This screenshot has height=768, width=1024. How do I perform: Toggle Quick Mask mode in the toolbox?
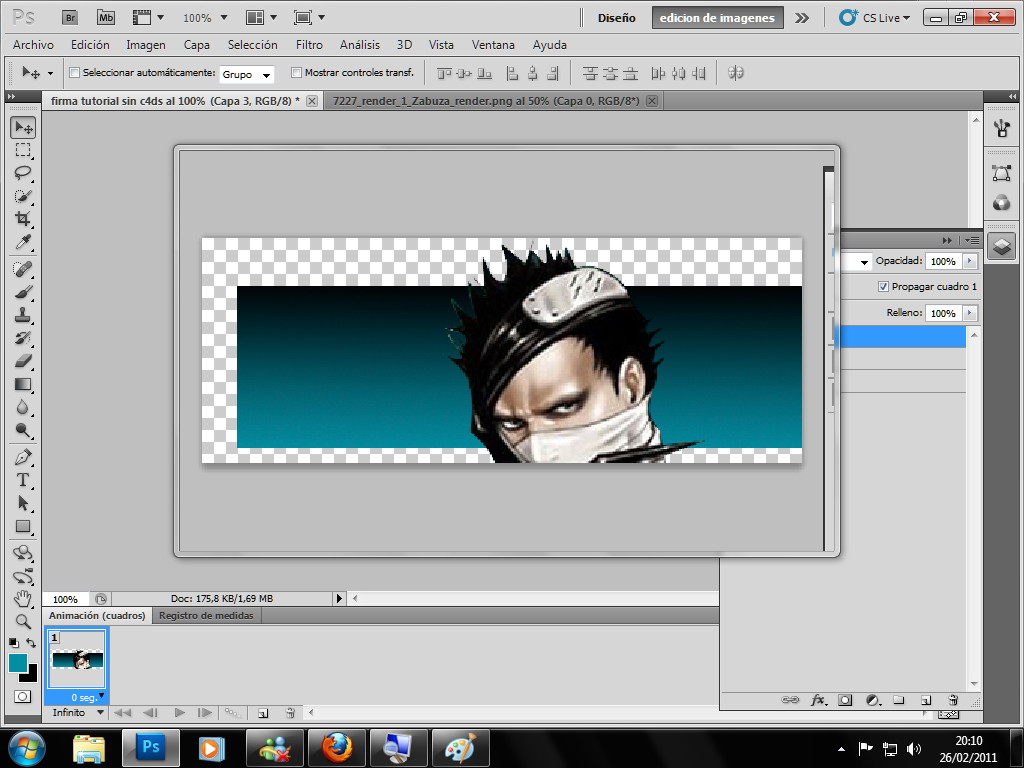[22, 697]
